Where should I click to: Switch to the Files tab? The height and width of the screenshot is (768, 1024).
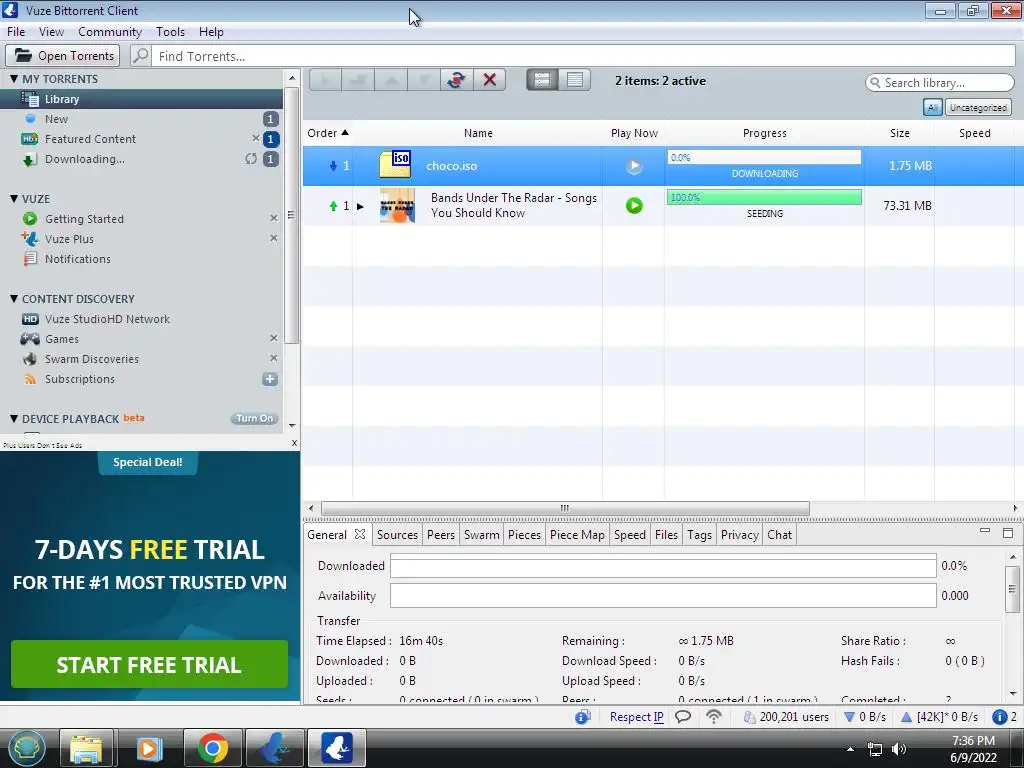tap(666, 535)
